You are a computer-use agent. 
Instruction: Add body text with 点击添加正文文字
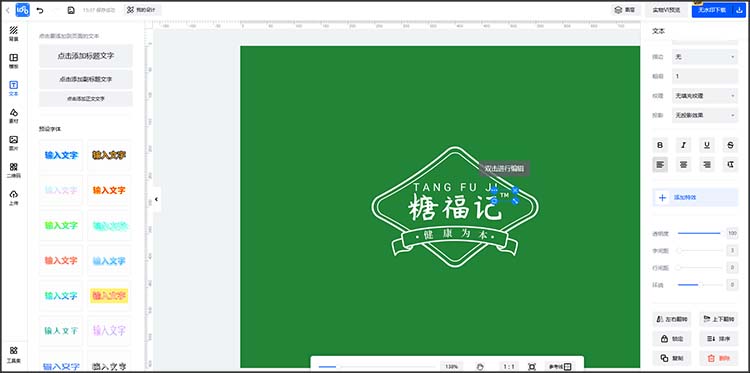click(86, 99)
